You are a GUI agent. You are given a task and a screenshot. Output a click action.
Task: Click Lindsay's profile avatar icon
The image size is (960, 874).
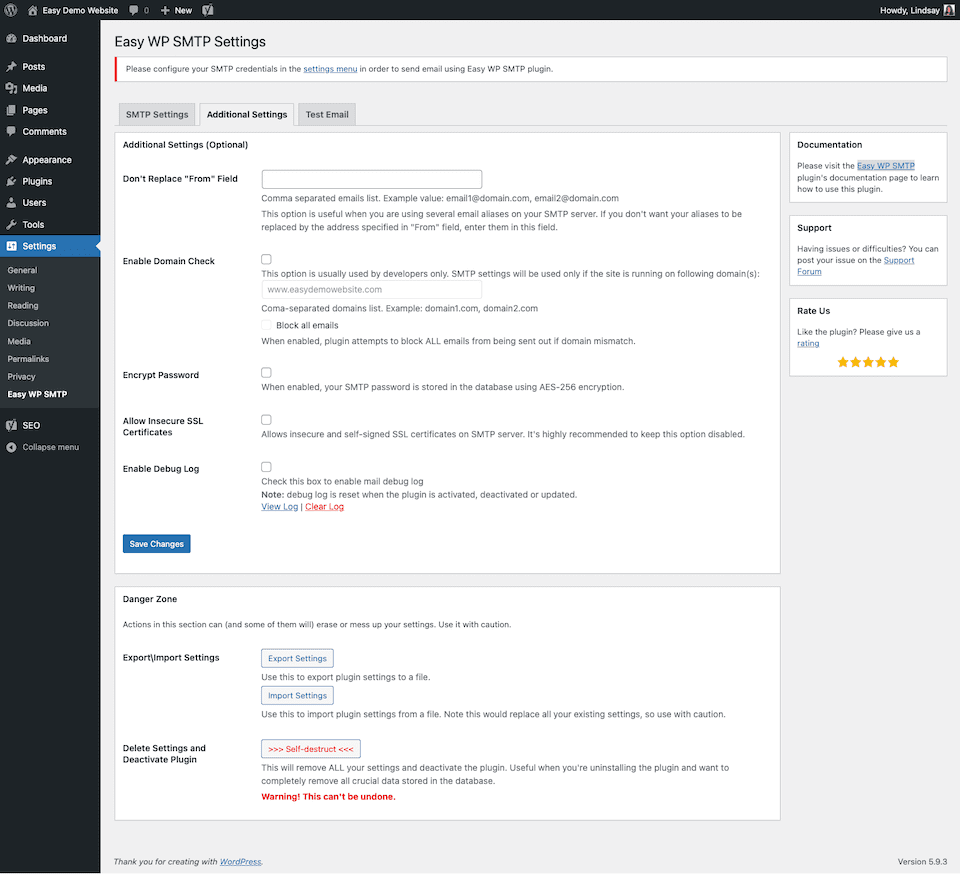(948, 10)
